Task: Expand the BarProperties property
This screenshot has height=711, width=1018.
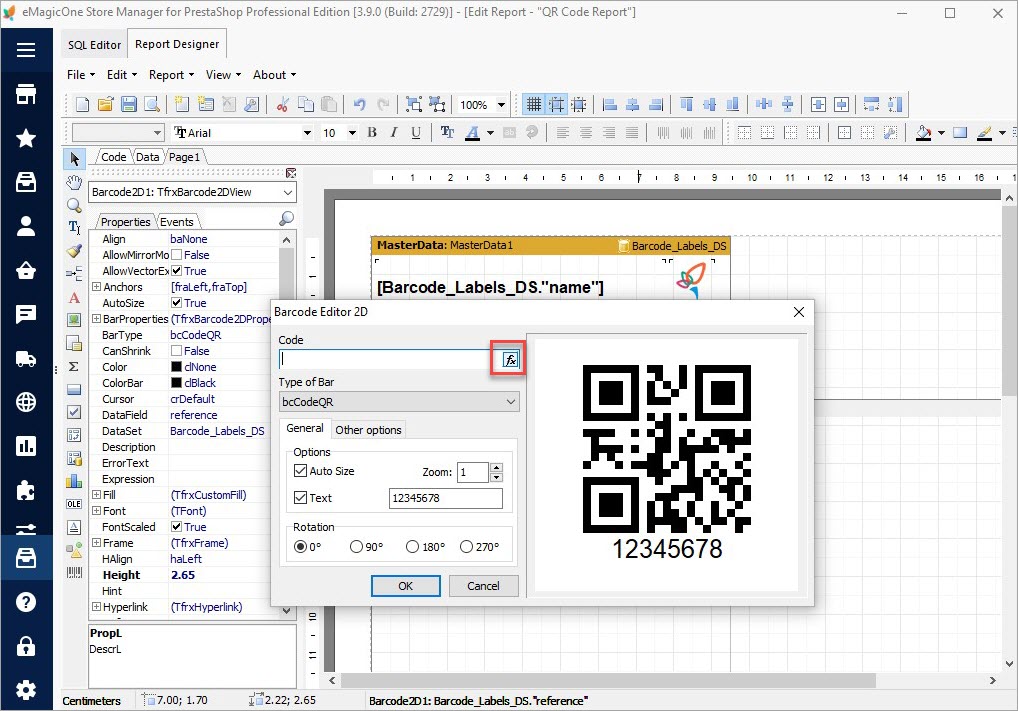Action: 96,319
